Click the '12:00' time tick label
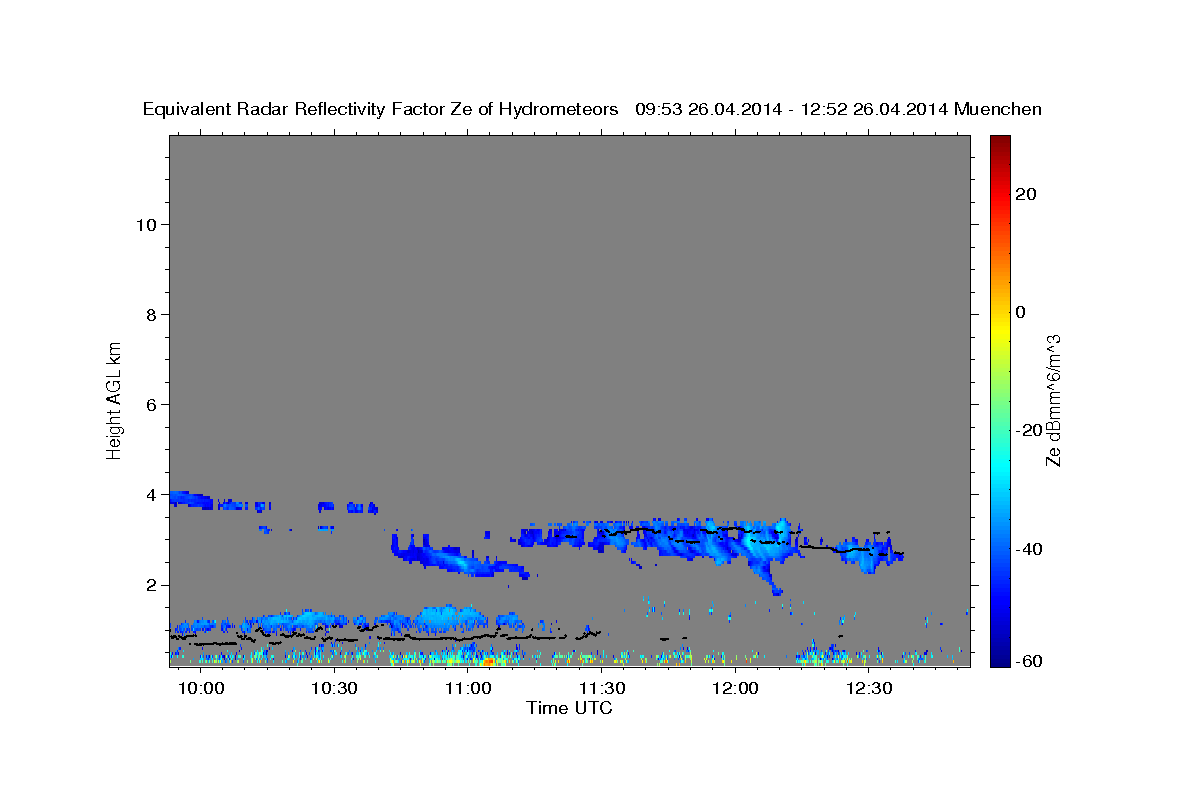Image resolution: width=1200 pixels, height=800 pixels. [736, 689]
